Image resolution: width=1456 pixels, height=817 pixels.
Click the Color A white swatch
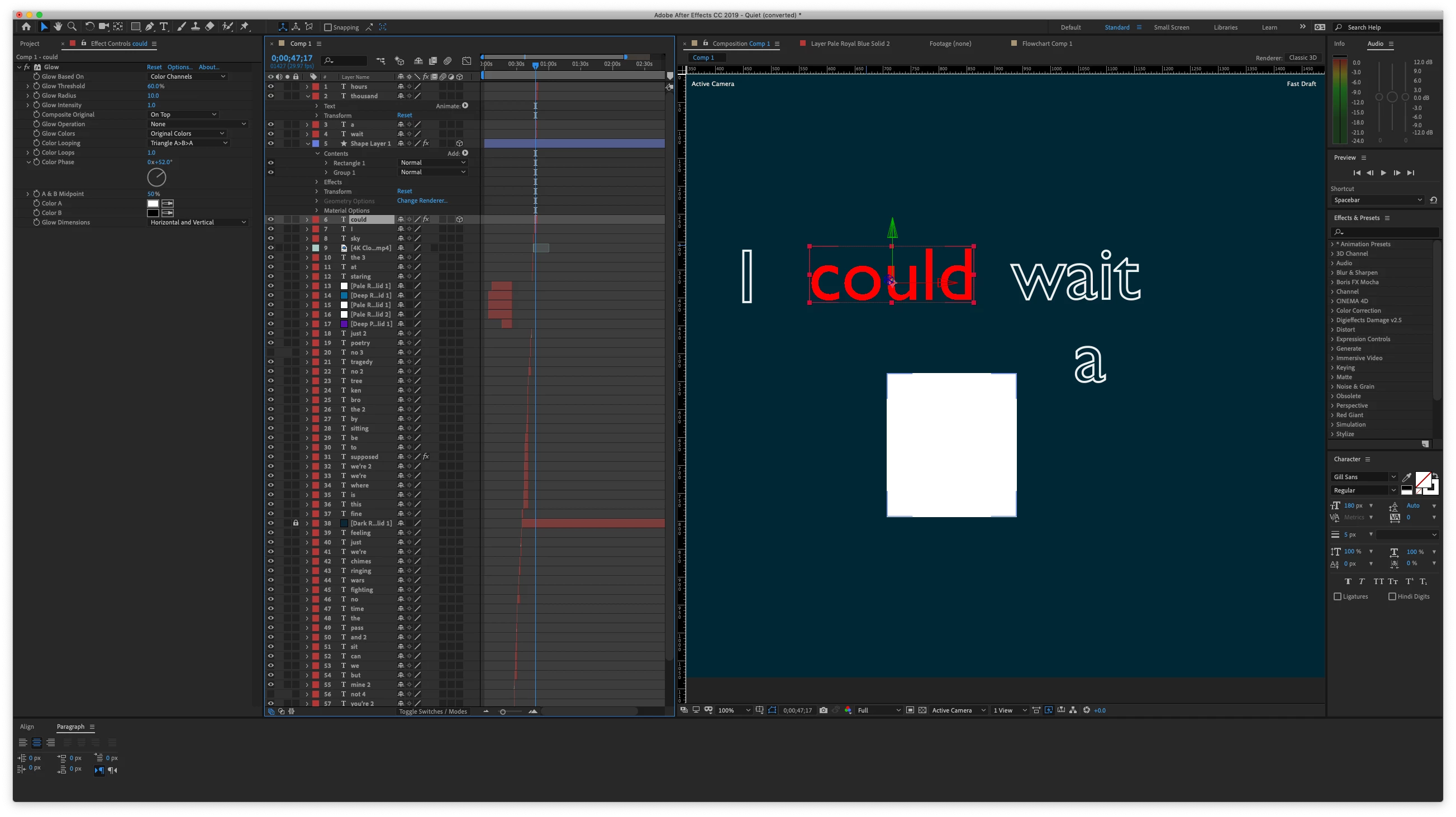pyautogui.click(x=153, y=203)
